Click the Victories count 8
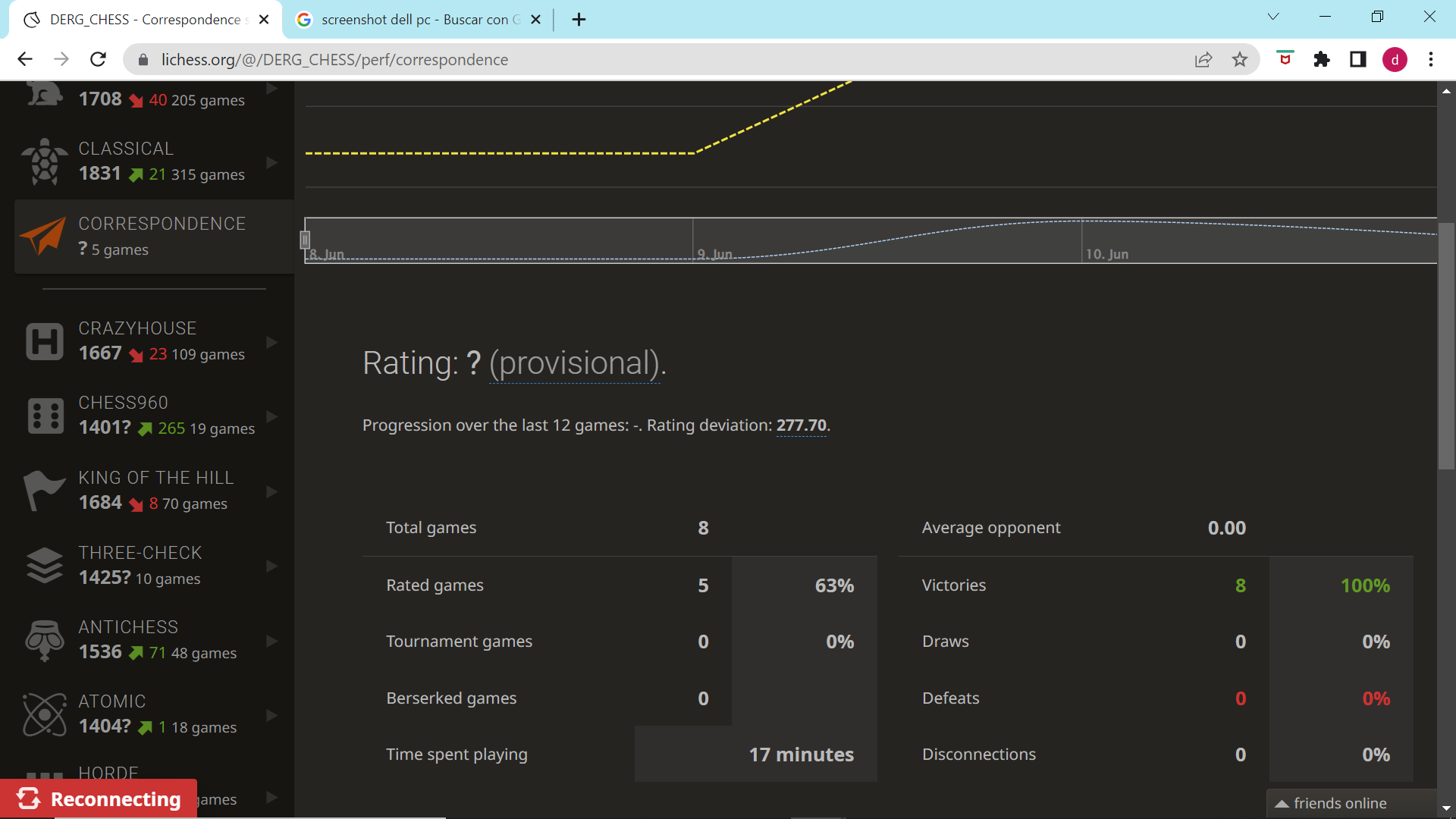Screen dimensions: 1456x819 tap(1241, 585)
